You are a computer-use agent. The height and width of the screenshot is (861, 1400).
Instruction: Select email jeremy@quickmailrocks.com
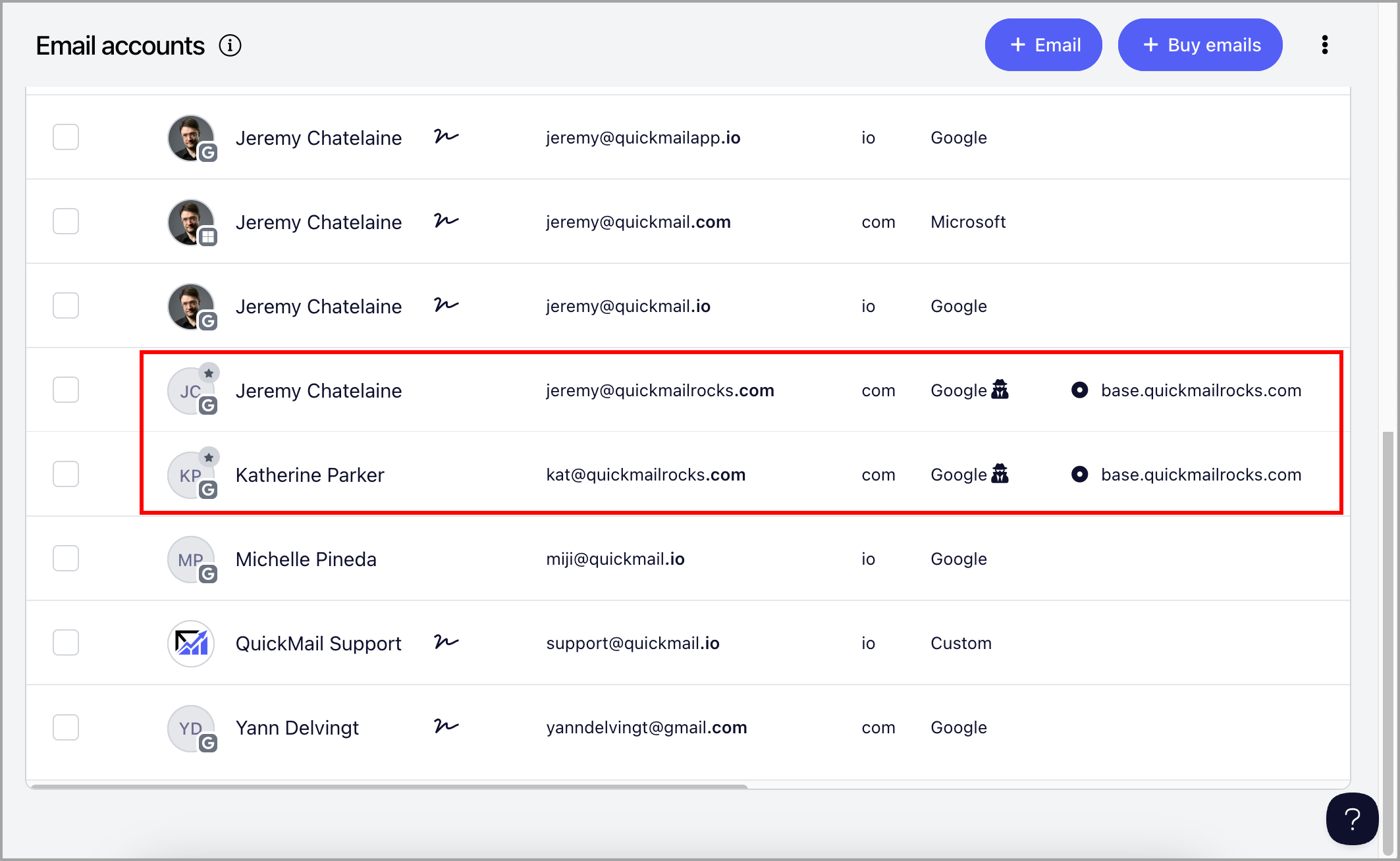(x=660, y=390)
